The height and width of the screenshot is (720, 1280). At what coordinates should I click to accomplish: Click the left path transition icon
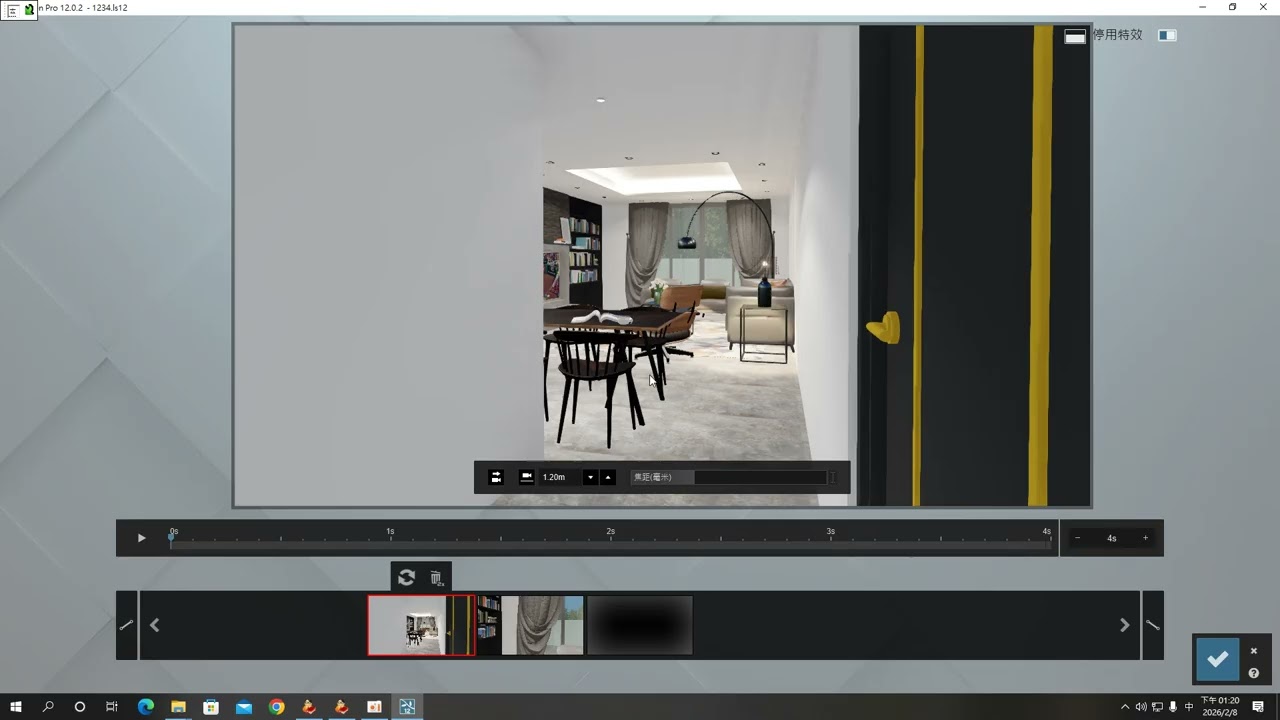pyautogui.click(x=127, y=625)
